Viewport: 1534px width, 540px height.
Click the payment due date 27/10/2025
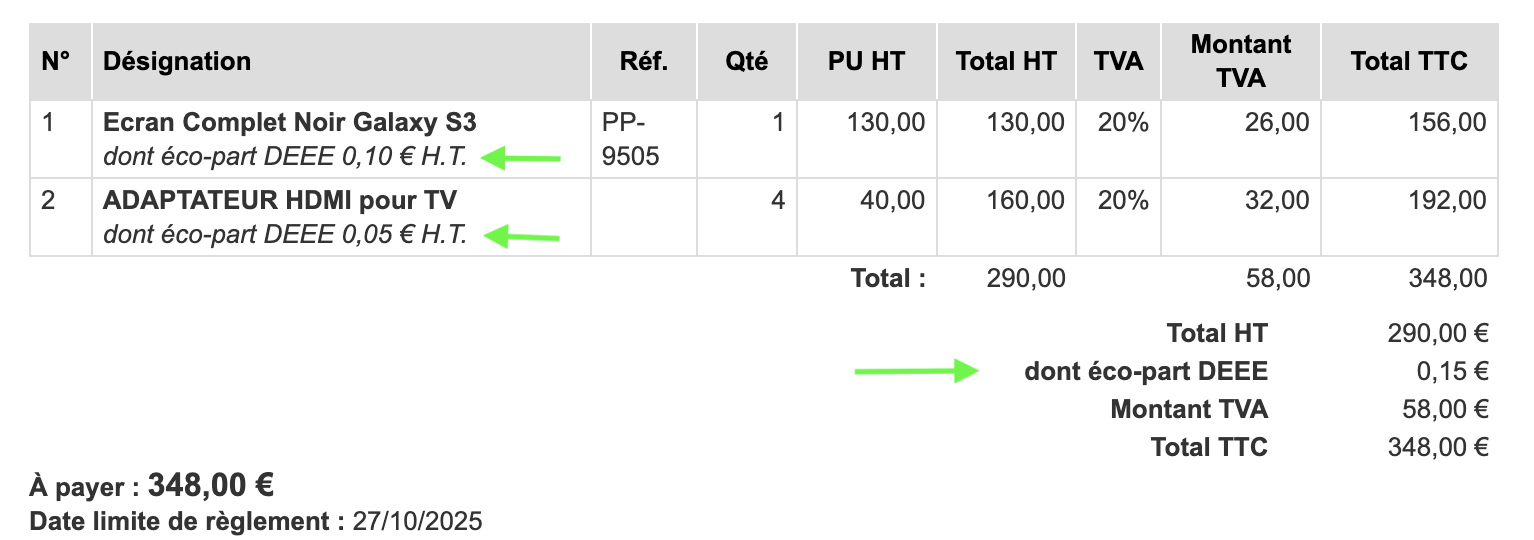(418, 521)
